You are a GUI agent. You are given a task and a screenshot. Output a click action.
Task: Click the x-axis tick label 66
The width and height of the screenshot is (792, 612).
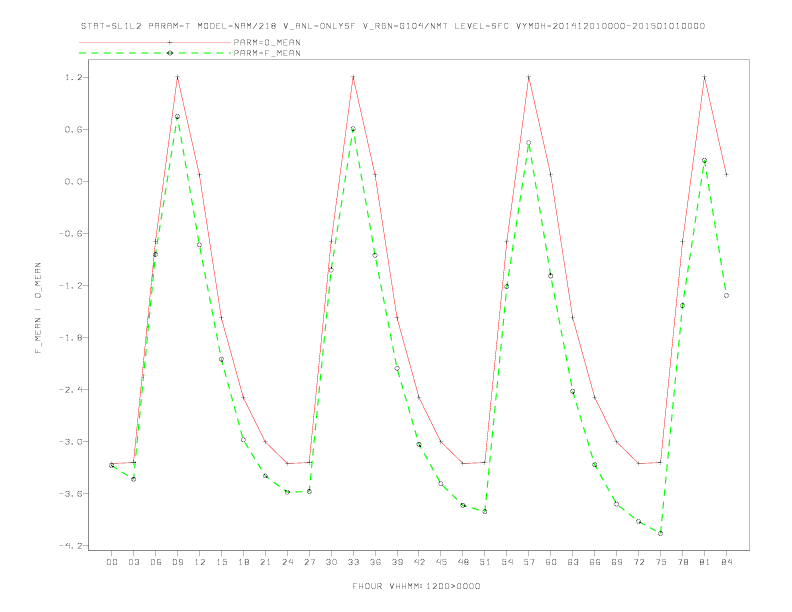coord(595,562)
